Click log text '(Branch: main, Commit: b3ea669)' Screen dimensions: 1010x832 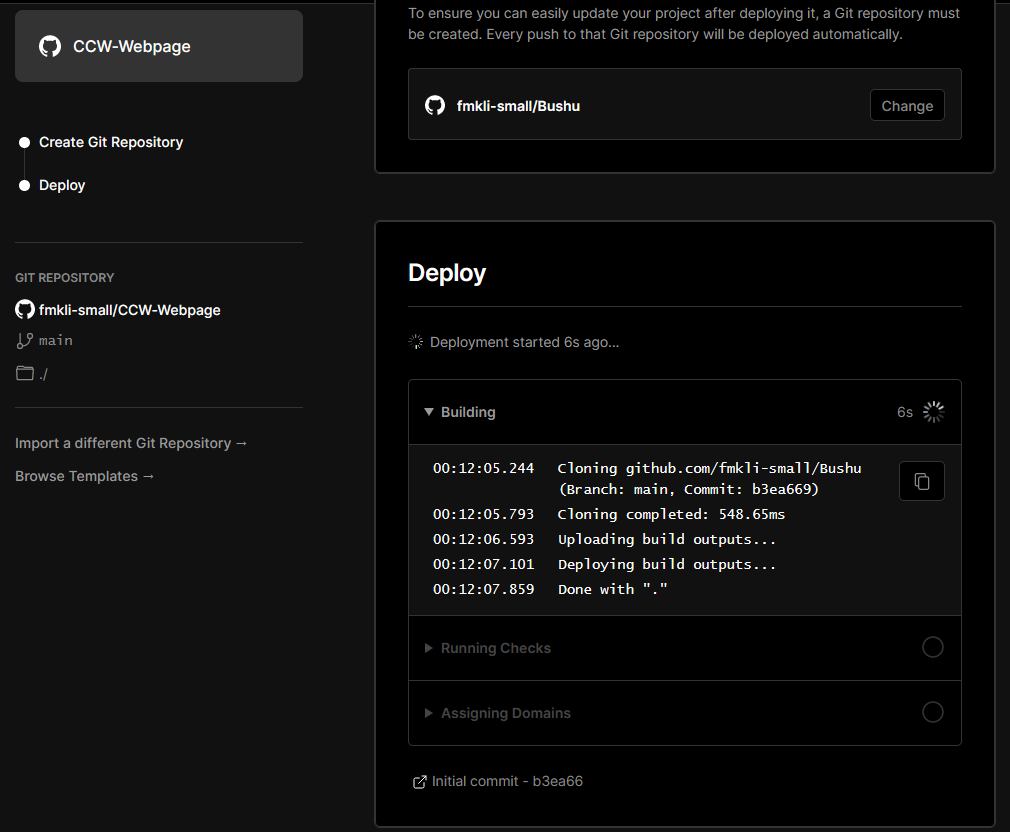pos(689,489)
